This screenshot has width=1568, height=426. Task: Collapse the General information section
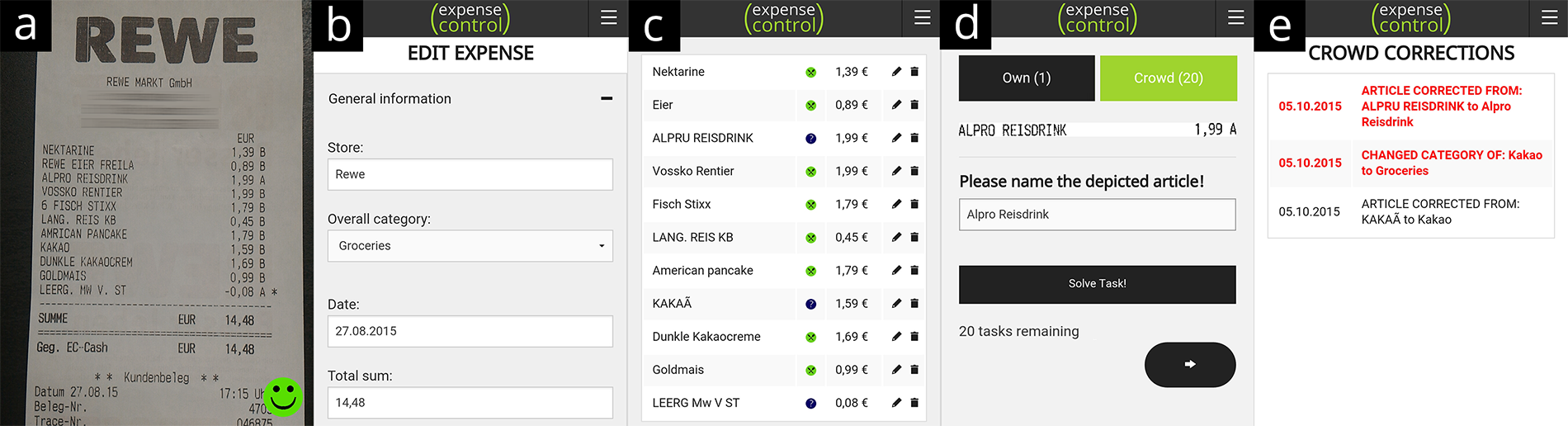coord(607,99)
